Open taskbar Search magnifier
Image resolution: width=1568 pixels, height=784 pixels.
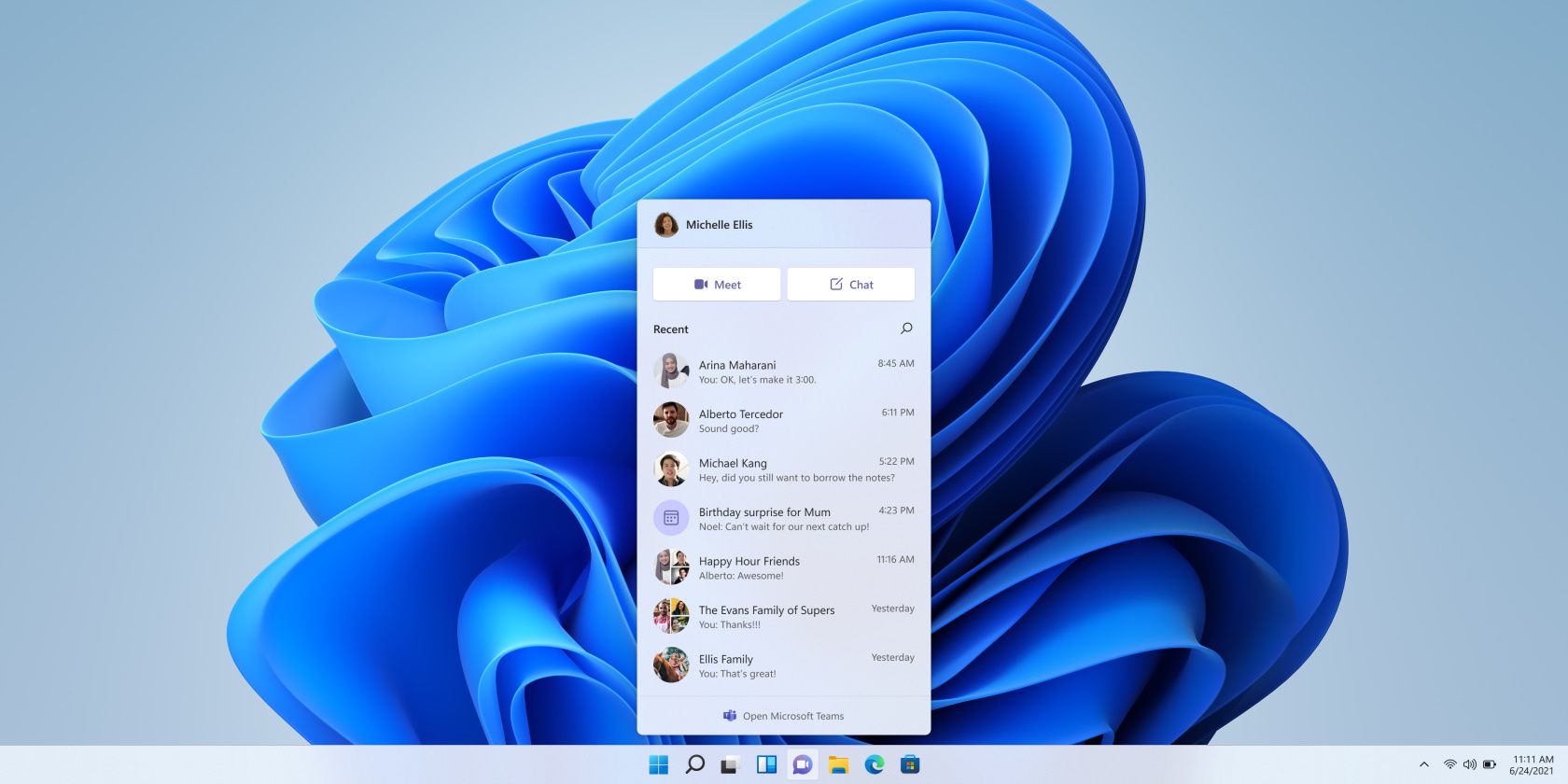694,765
